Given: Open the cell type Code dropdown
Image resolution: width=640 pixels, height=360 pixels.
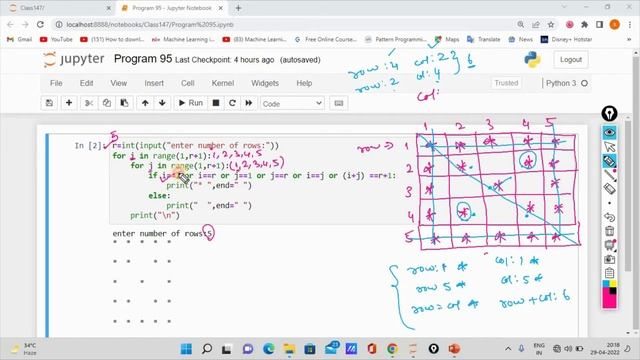Looking at the screenshot, I should (292, 104).
